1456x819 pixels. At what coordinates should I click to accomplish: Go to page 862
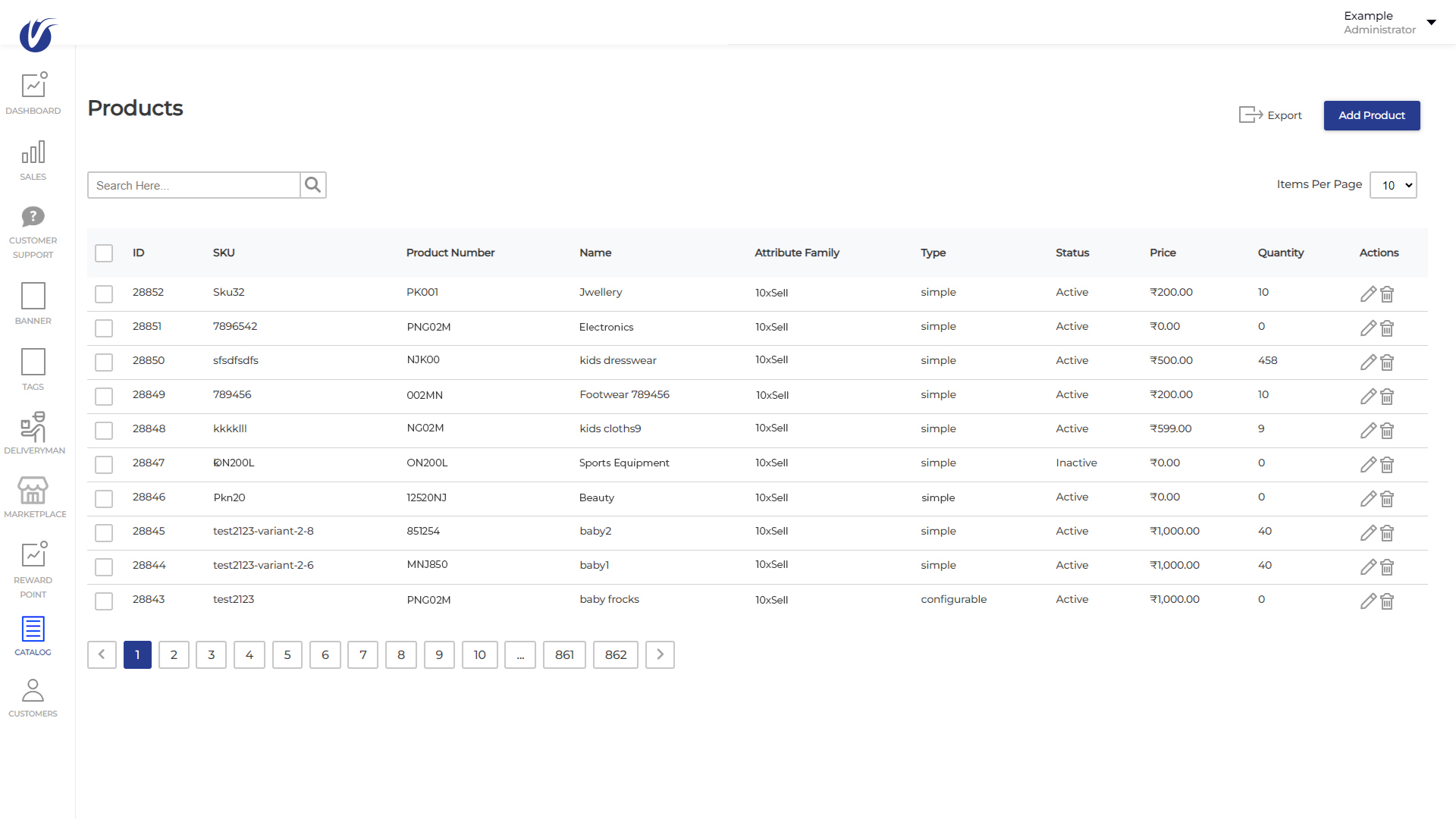615,654
